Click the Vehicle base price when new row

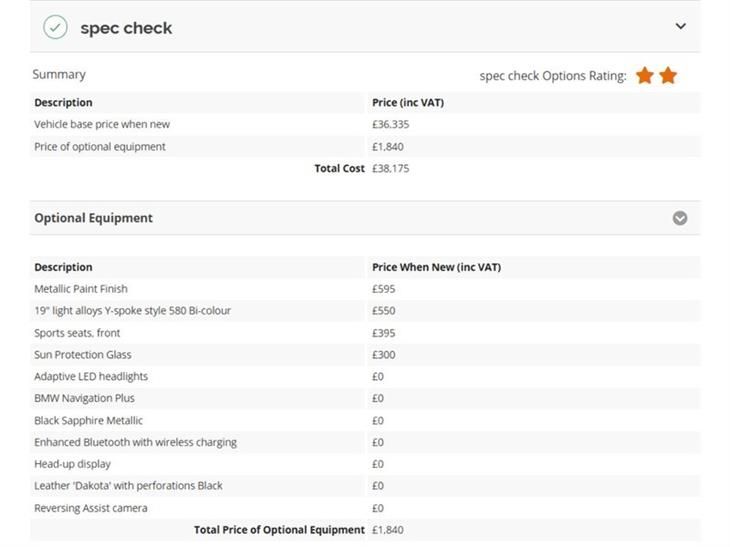tap(365, 124)
